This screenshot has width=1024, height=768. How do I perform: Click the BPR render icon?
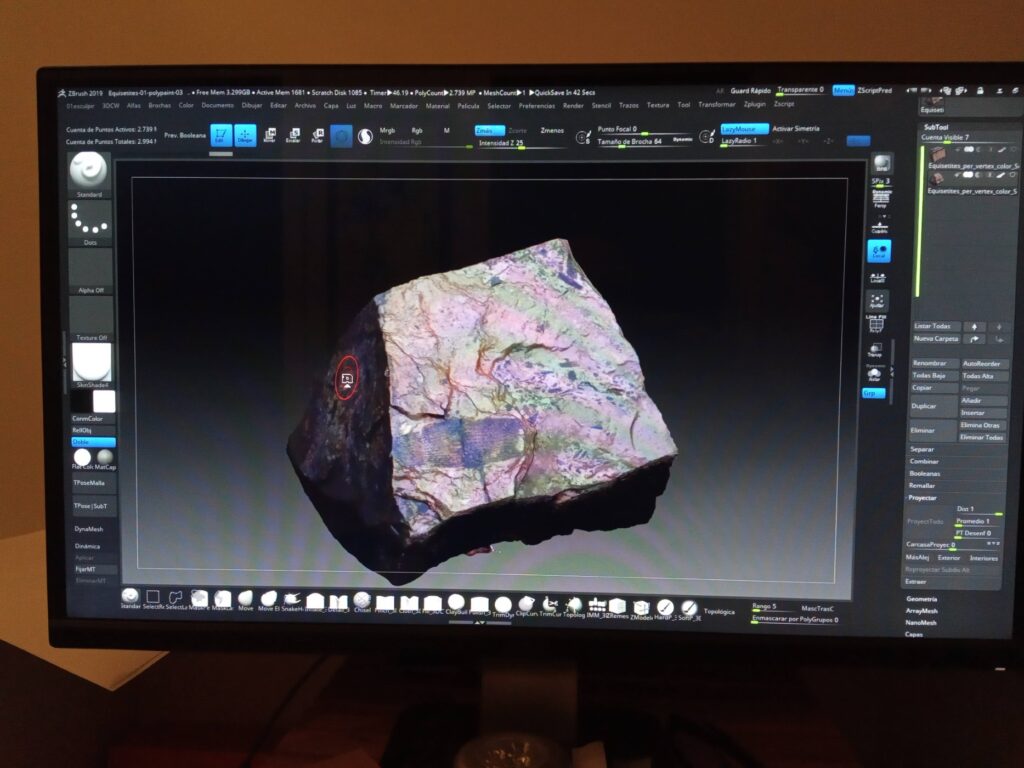click(882, 163)
